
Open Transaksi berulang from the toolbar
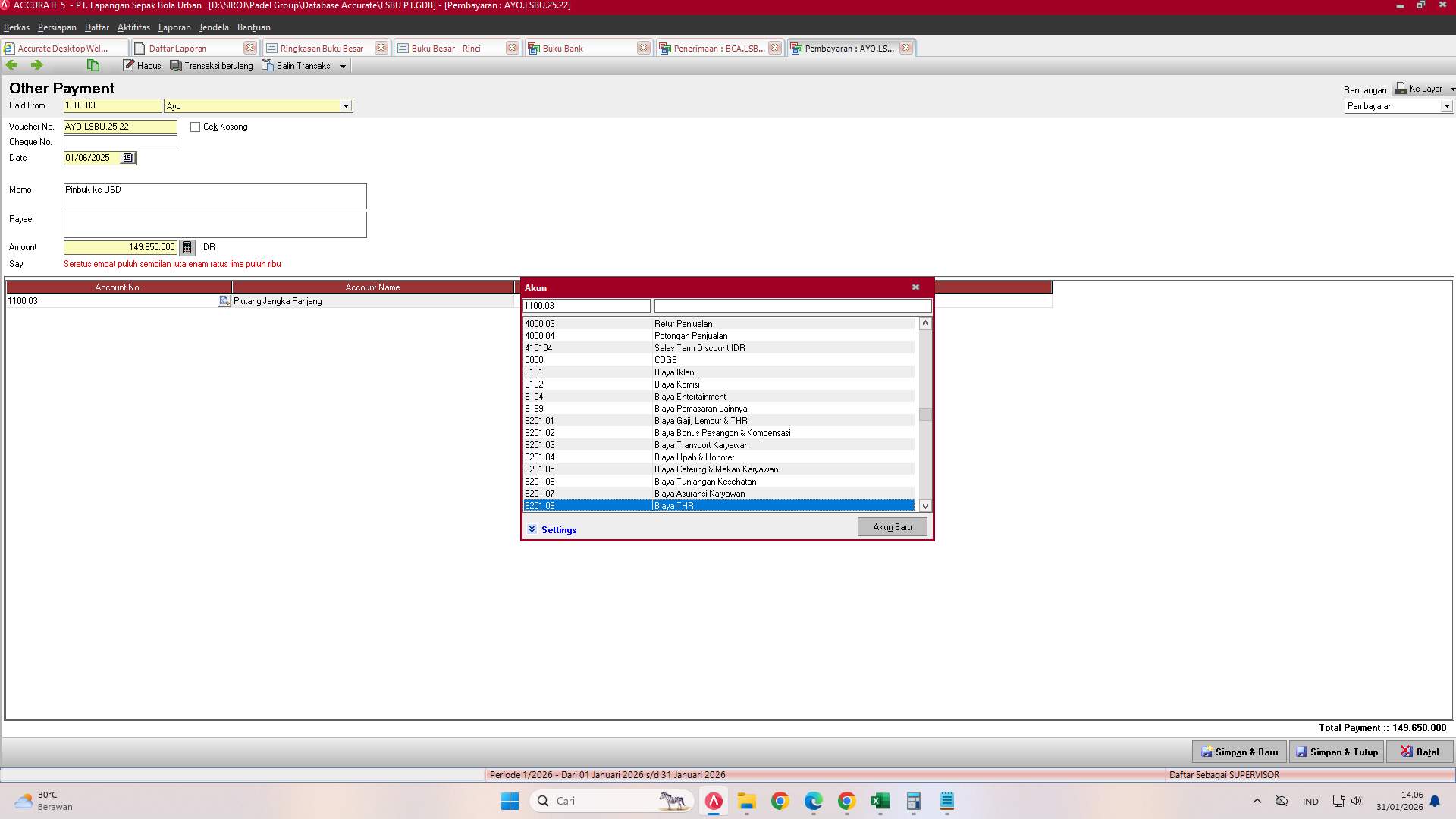click(x=211, y=65)
